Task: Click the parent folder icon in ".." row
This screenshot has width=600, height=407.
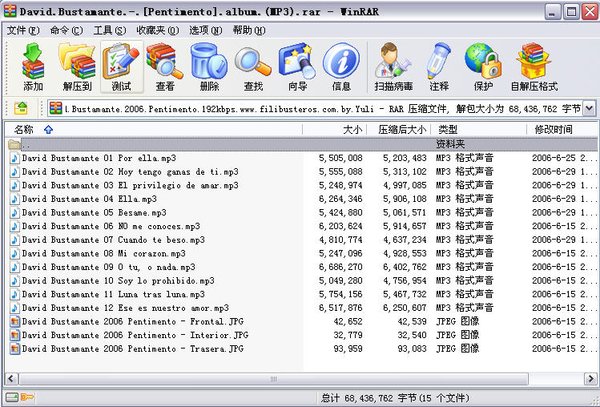Action: 15,144
